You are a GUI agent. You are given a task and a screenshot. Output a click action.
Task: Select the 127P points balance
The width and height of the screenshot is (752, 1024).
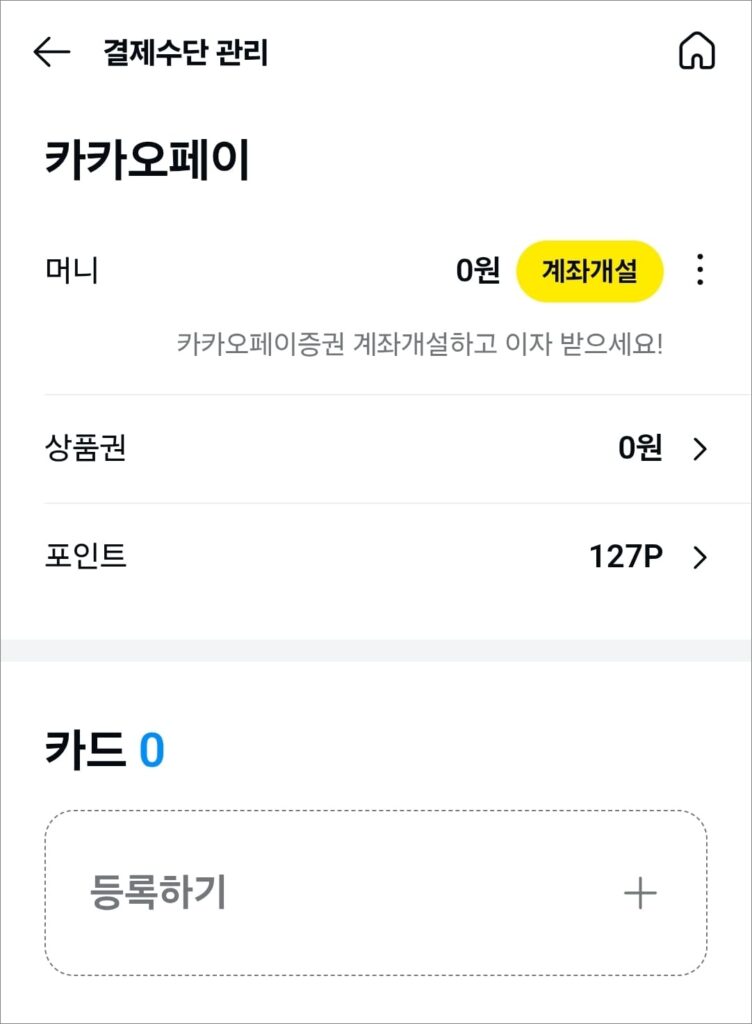pyautogui.click(x=626, y=557)
